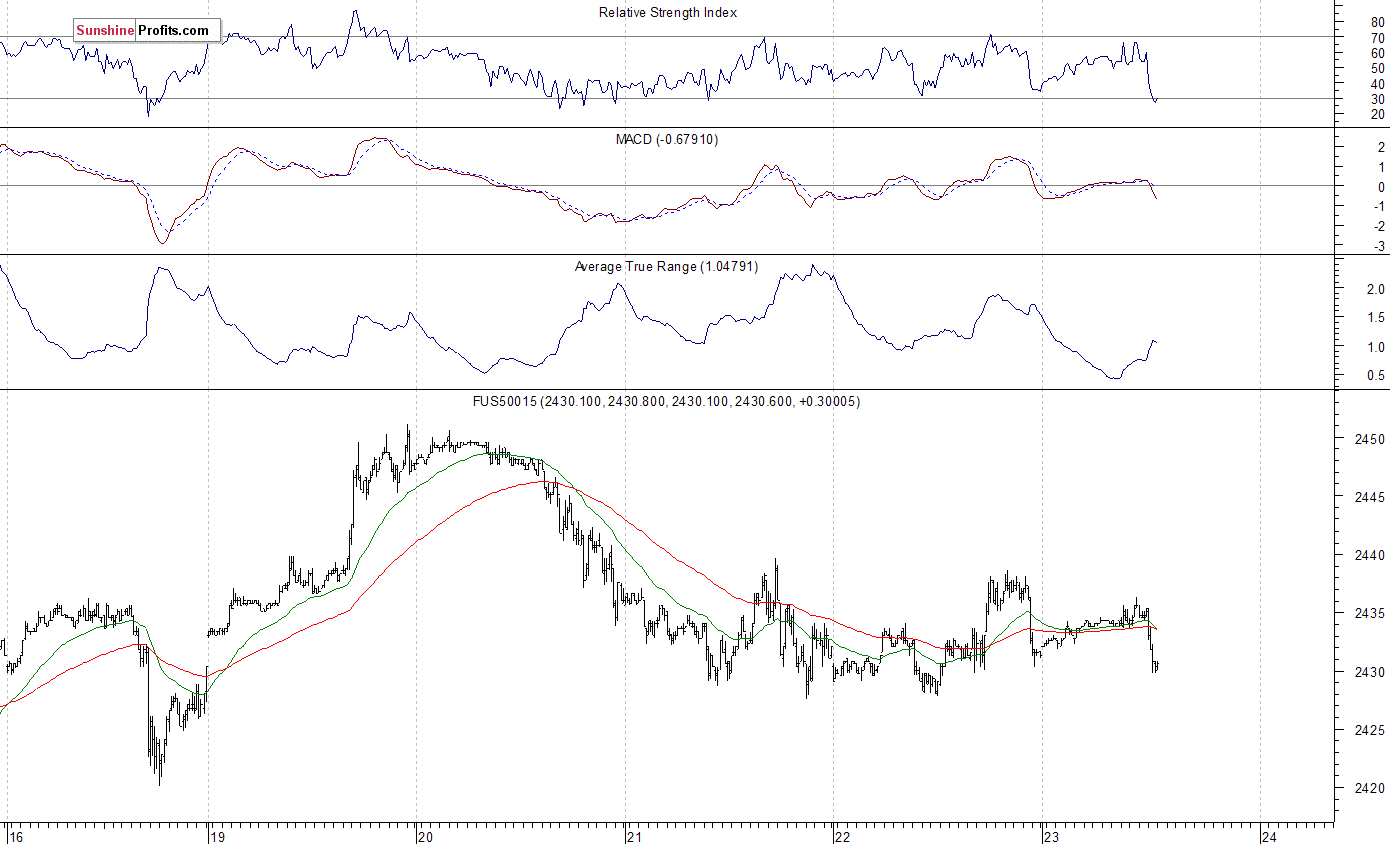Click the date label 24 on the time axis
Viewport: 1390px width, 844px height.
[1270, 836]
